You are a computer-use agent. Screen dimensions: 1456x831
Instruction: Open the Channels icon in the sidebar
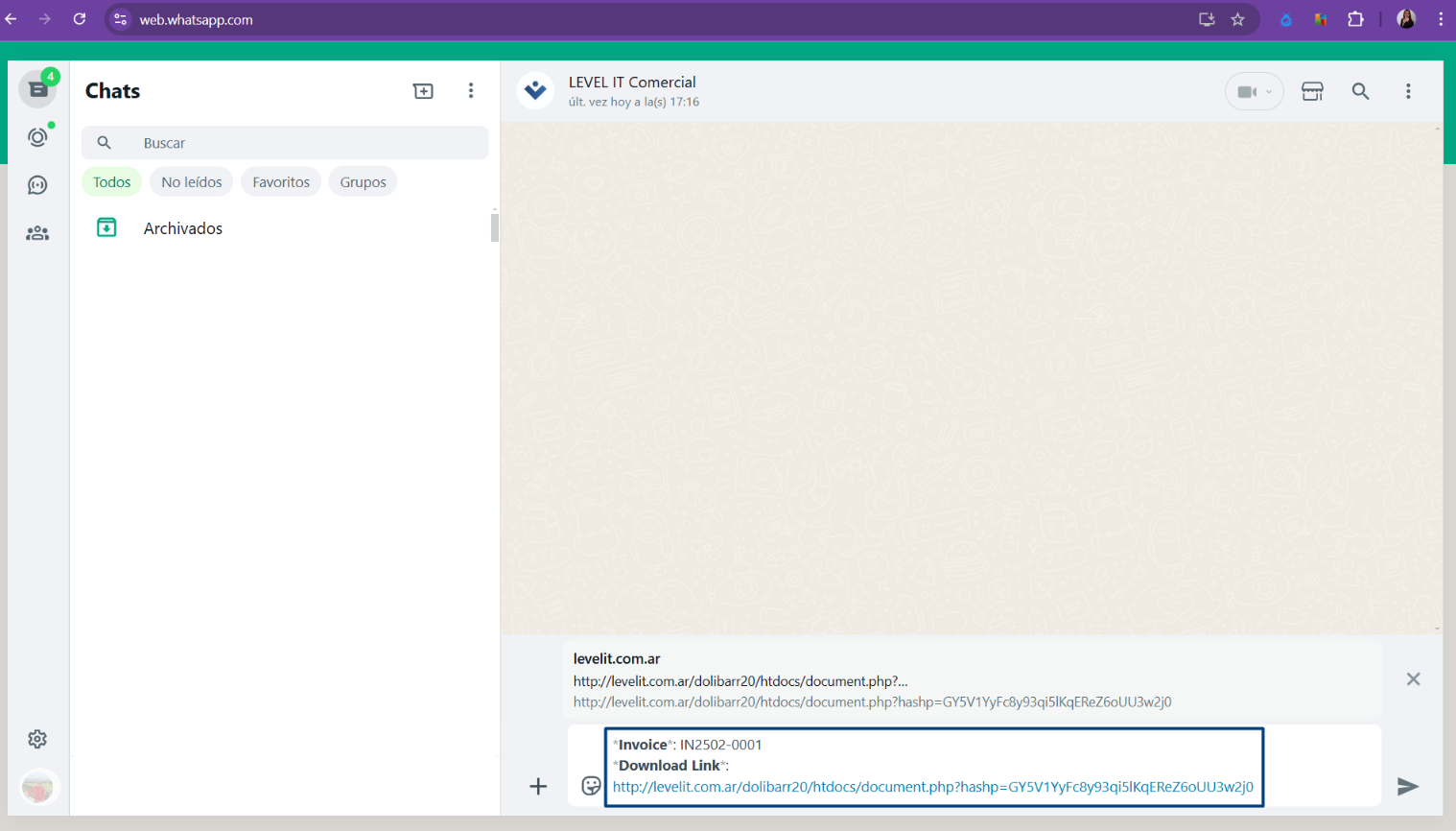(x=38, y=185)
